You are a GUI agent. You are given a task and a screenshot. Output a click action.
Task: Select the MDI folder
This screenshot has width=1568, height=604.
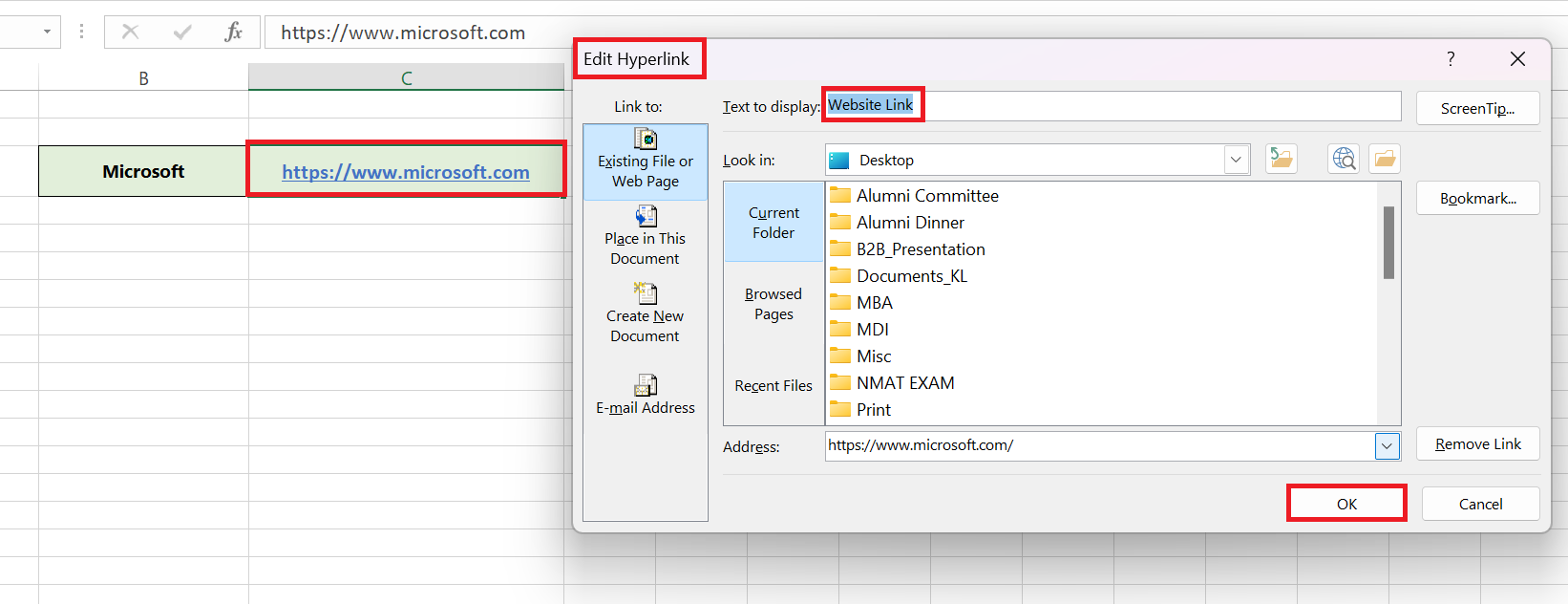[x=859, y=330]
